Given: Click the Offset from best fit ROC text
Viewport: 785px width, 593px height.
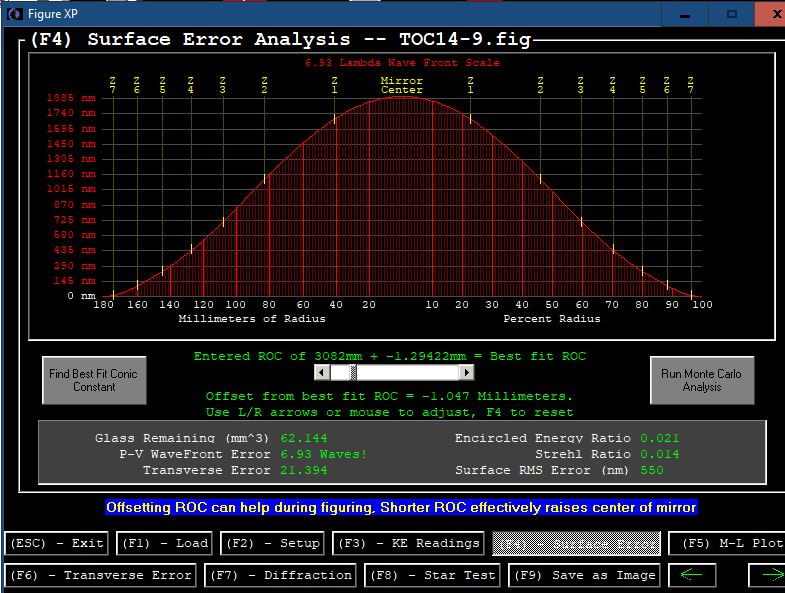Looking at the screenshot, I should pos(389,396).
